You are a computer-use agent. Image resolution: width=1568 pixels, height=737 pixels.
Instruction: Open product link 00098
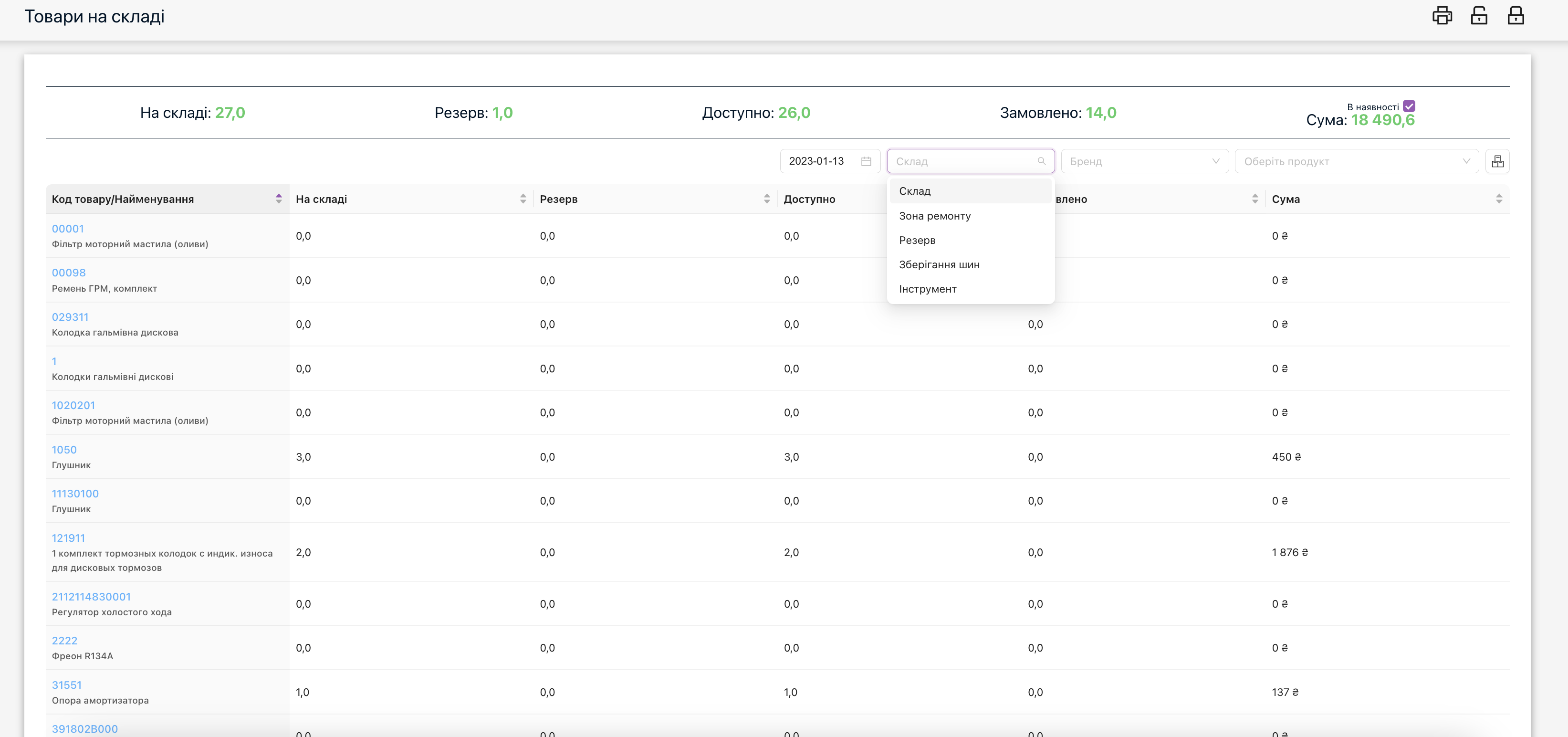[x=69, y=273]
